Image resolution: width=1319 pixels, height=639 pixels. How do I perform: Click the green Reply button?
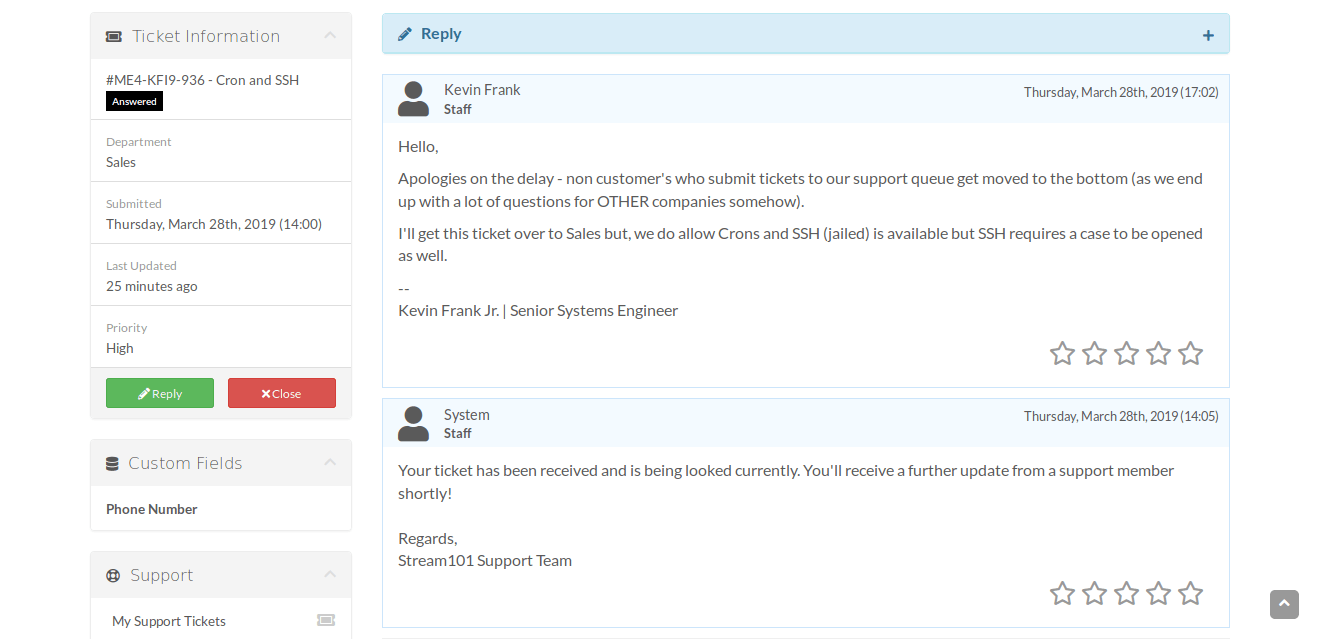click(160, 393)
